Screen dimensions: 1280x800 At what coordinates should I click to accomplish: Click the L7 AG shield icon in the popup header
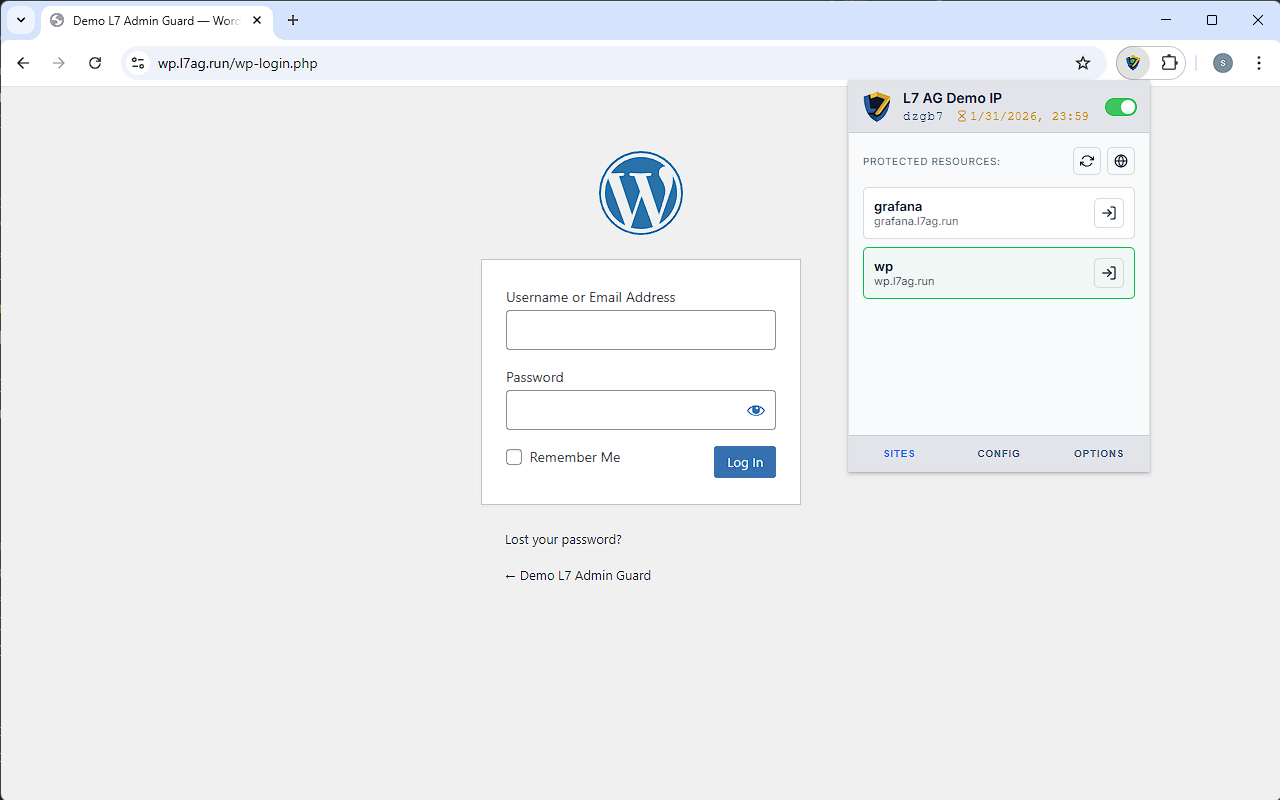pyautogui.click(x=876, y=107)
